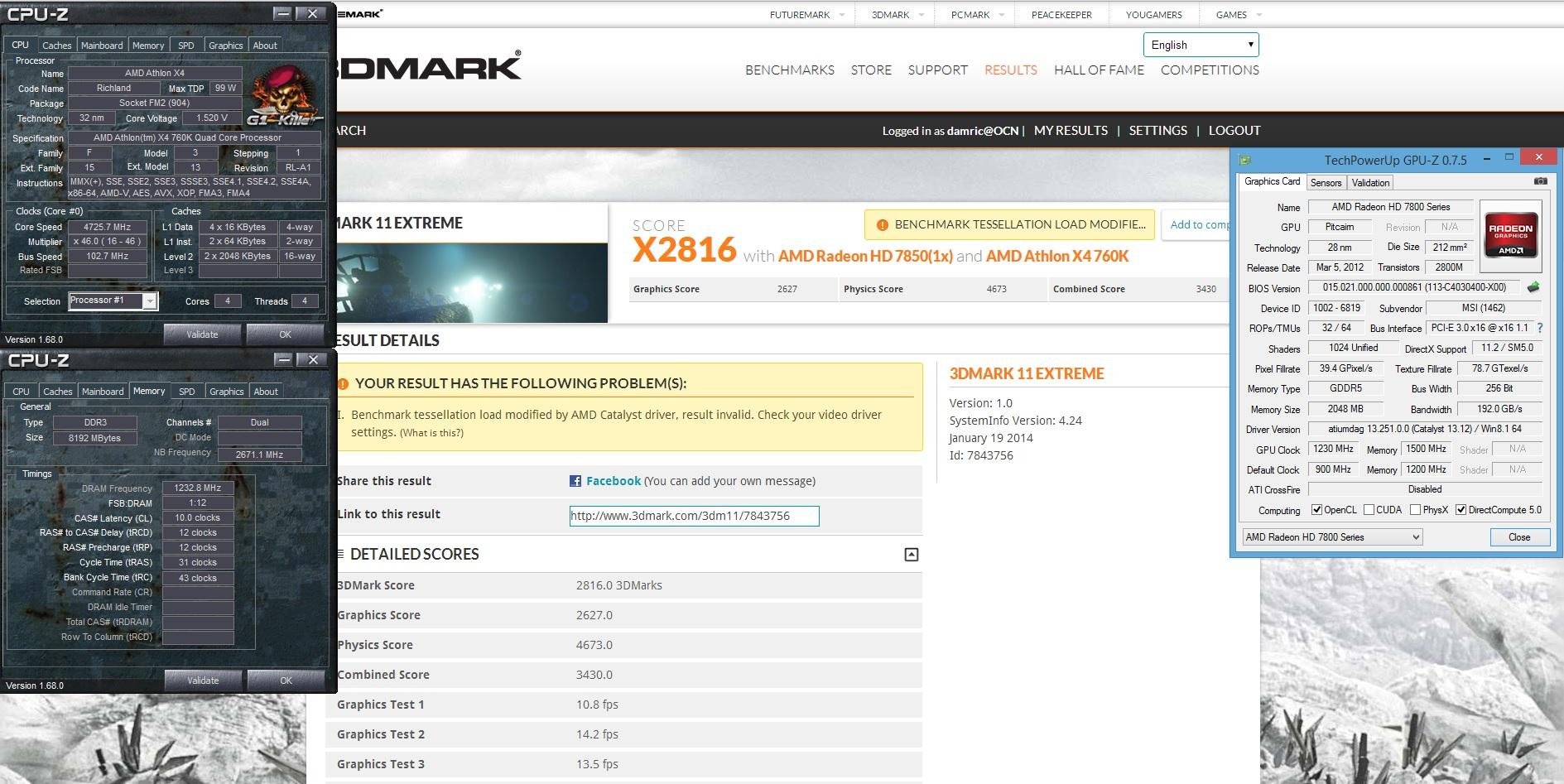Click the BIOS save chip icon in GPU-Z
This screenshot has width=1564, height=784.
click(x=1533, y=287)
